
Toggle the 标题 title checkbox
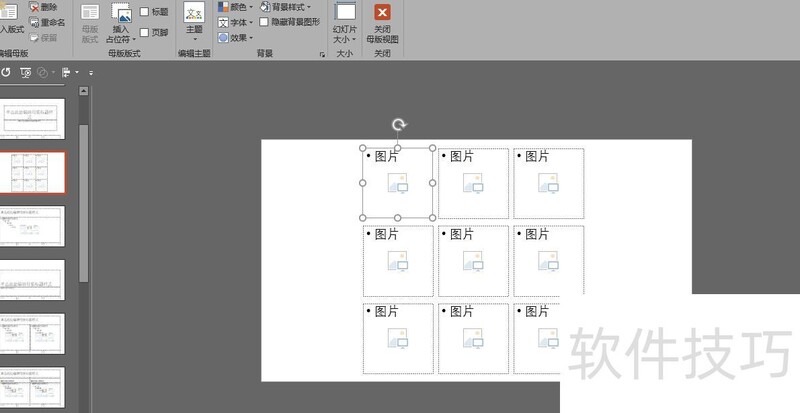click(x=144, y=12)
